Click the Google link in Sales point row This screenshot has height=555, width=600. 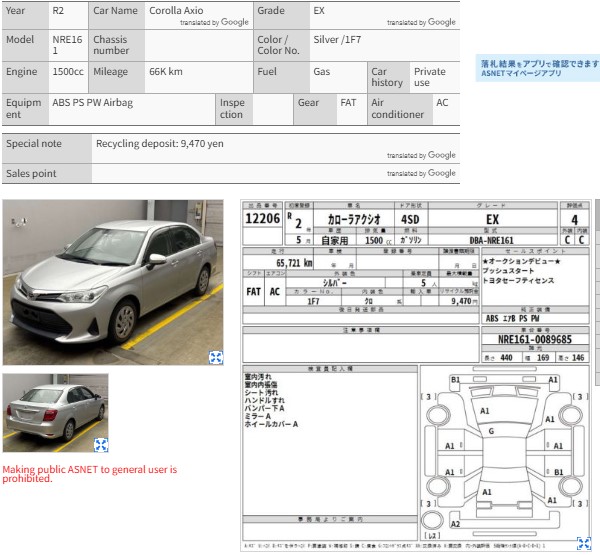tap(442, 173)
